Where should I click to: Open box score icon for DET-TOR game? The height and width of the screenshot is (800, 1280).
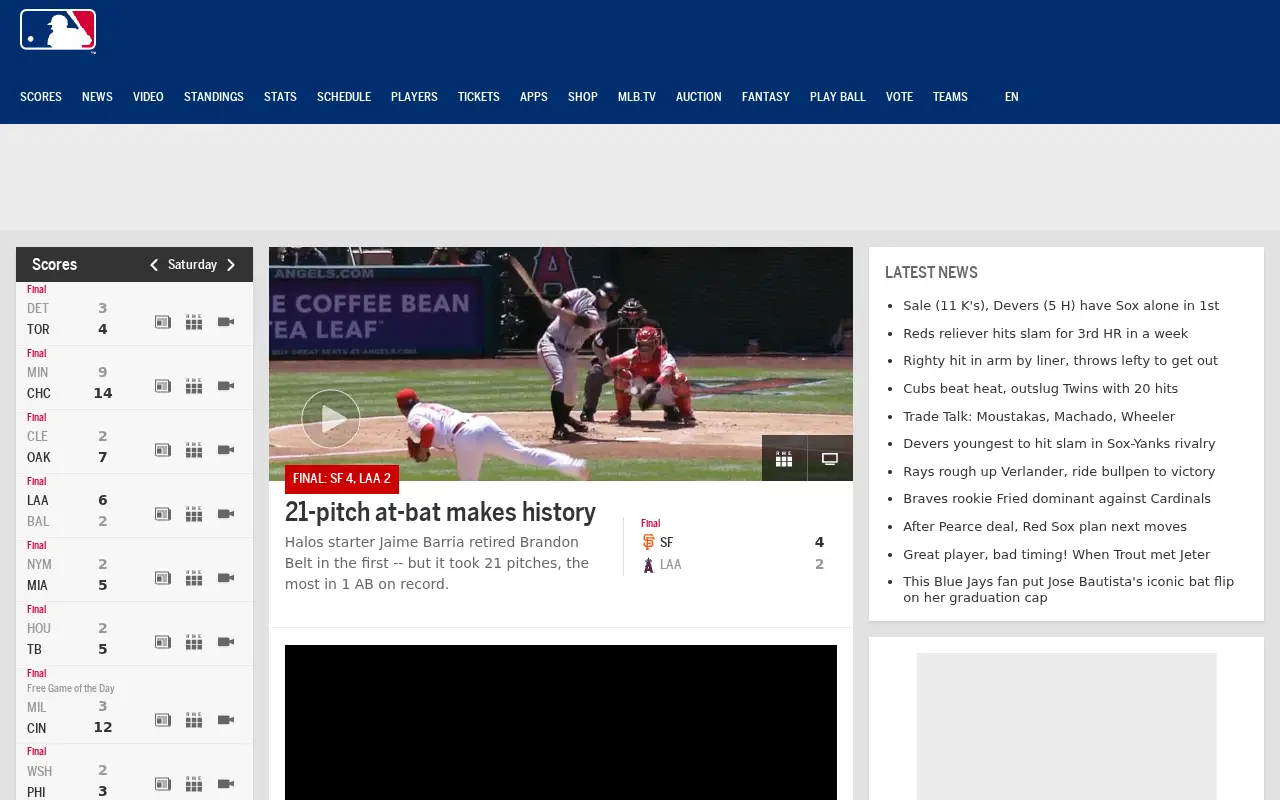[194, 322]
